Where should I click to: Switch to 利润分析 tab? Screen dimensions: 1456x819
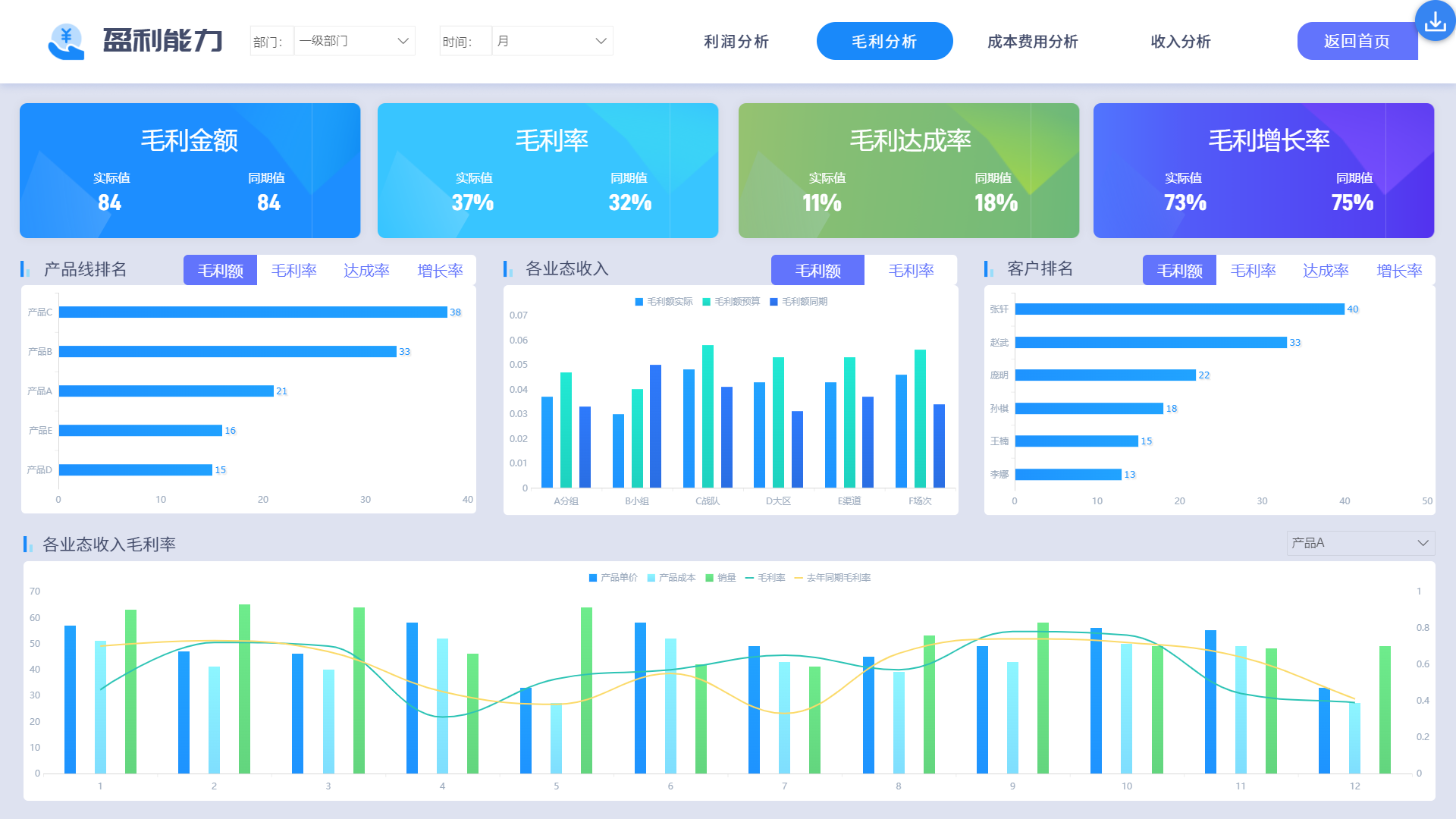[x=736, y=42]
